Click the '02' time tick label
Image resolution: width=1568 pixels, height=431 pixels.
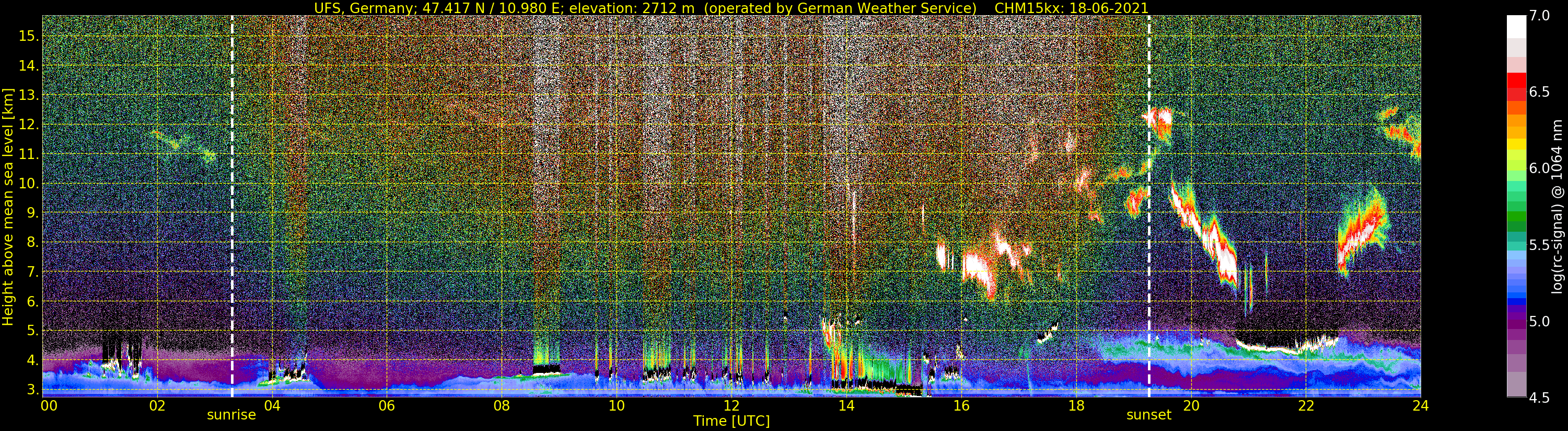tap(158, 406)
